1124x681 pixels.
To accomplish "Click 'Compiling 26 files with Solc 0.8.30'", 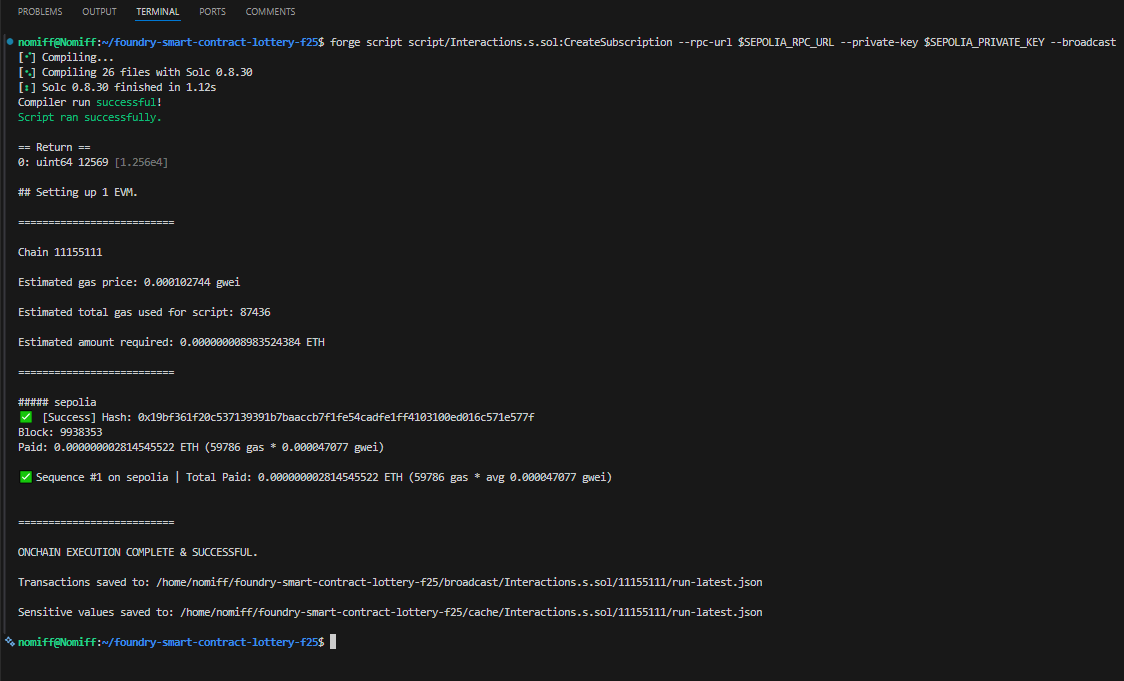I will click(x=147, y=72).
